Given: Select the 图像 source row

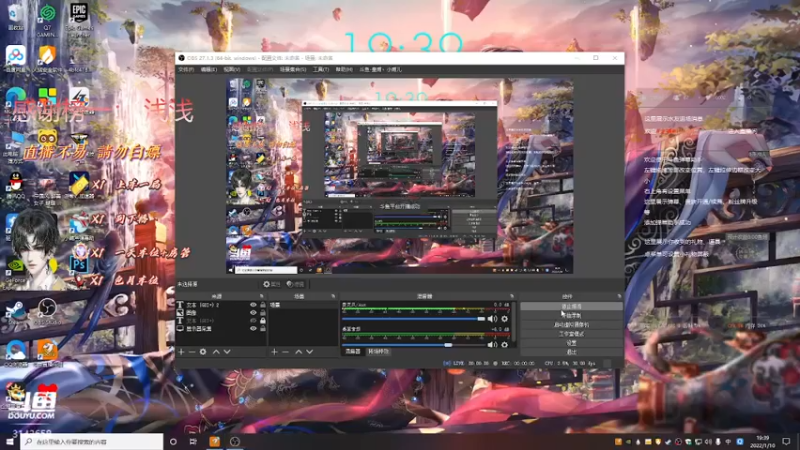Looking at the screenshot, I should pos(221,313).
